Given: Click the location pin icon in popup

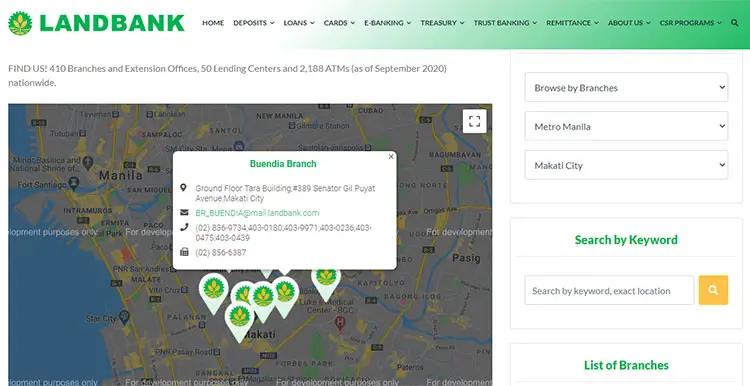Looking at the screenshot, I should [x=184, y=187].
